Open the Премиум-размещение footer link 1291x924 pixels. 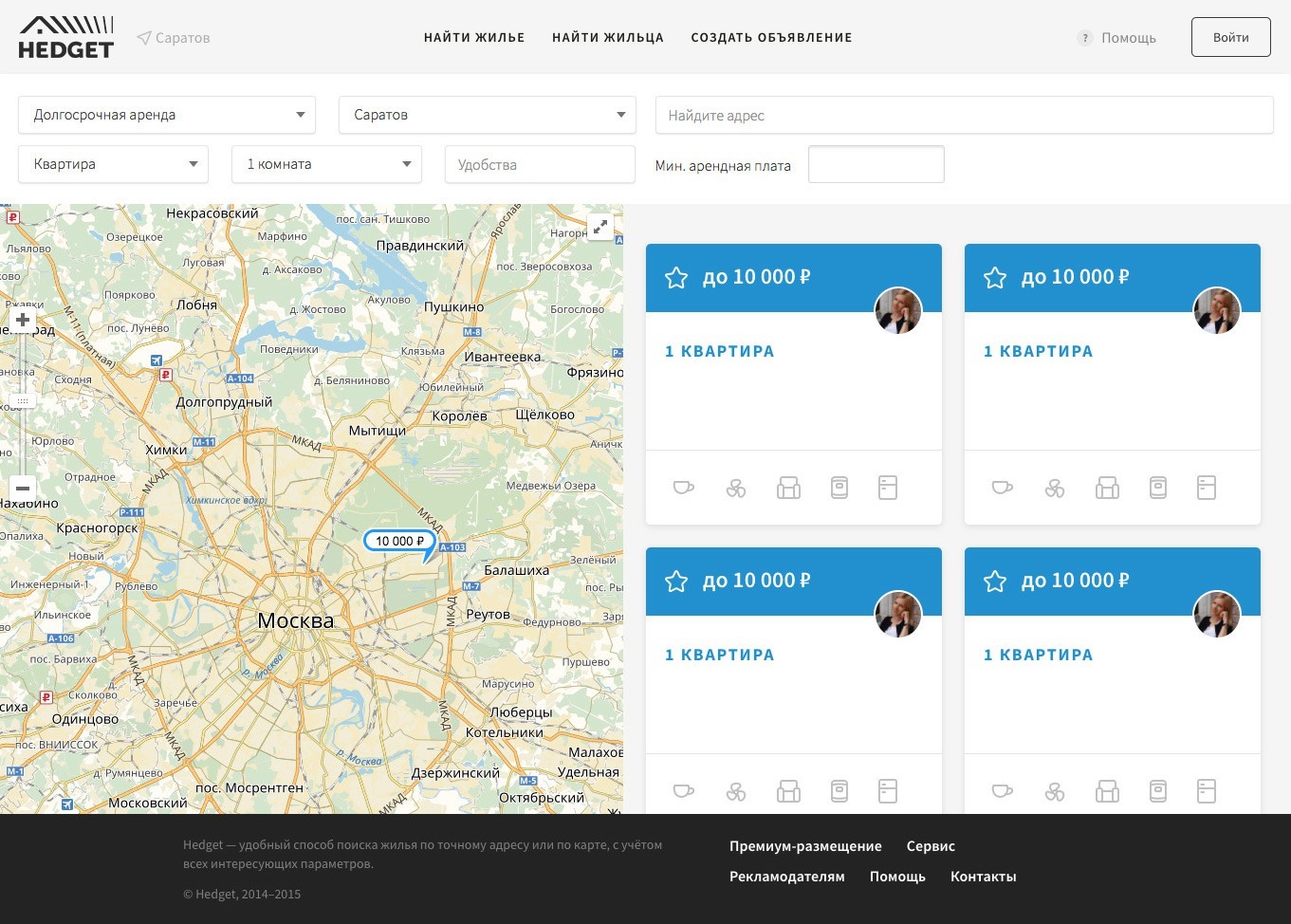[x=805, y=846]
